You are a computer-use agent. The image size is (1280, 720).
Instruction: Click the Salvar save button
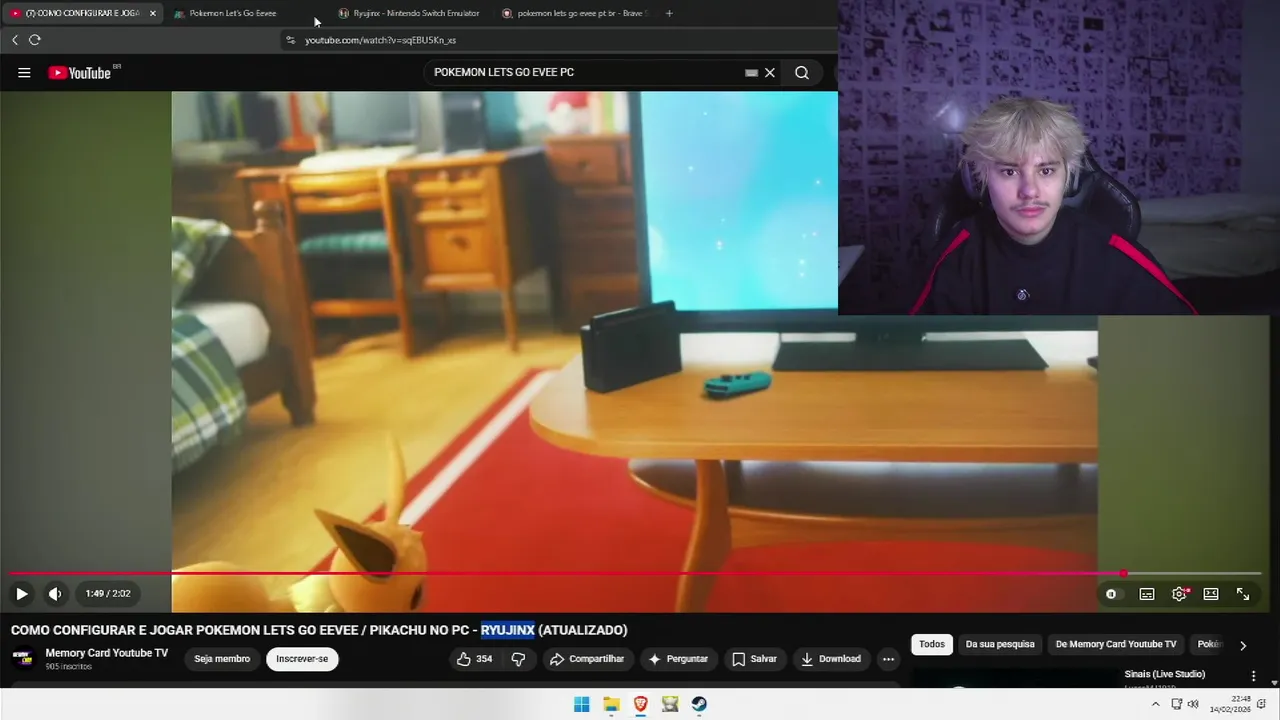coord(754,659)
